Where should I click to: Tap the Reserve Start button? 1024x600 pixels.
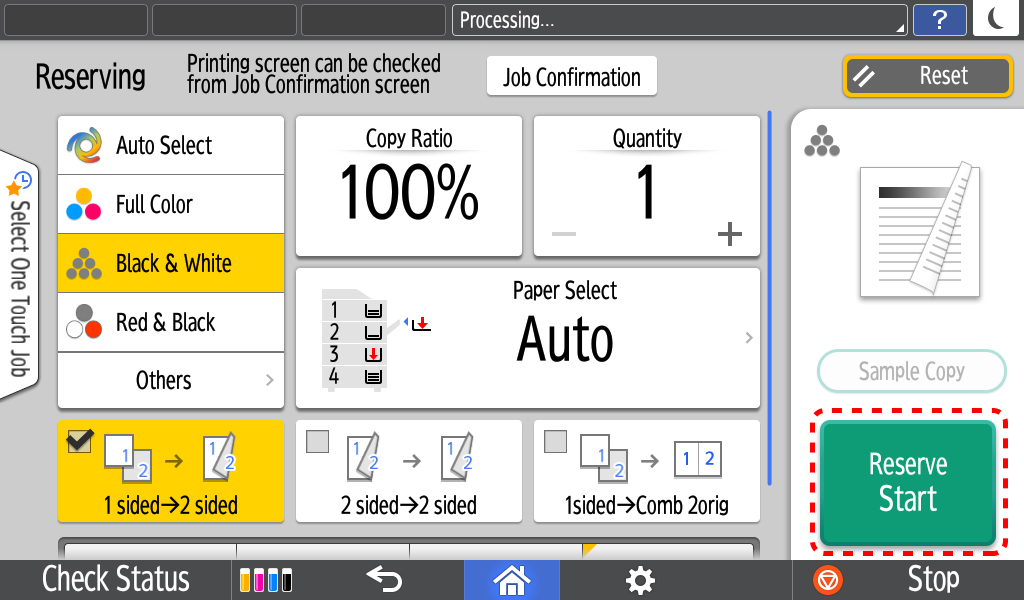[908, 482]
